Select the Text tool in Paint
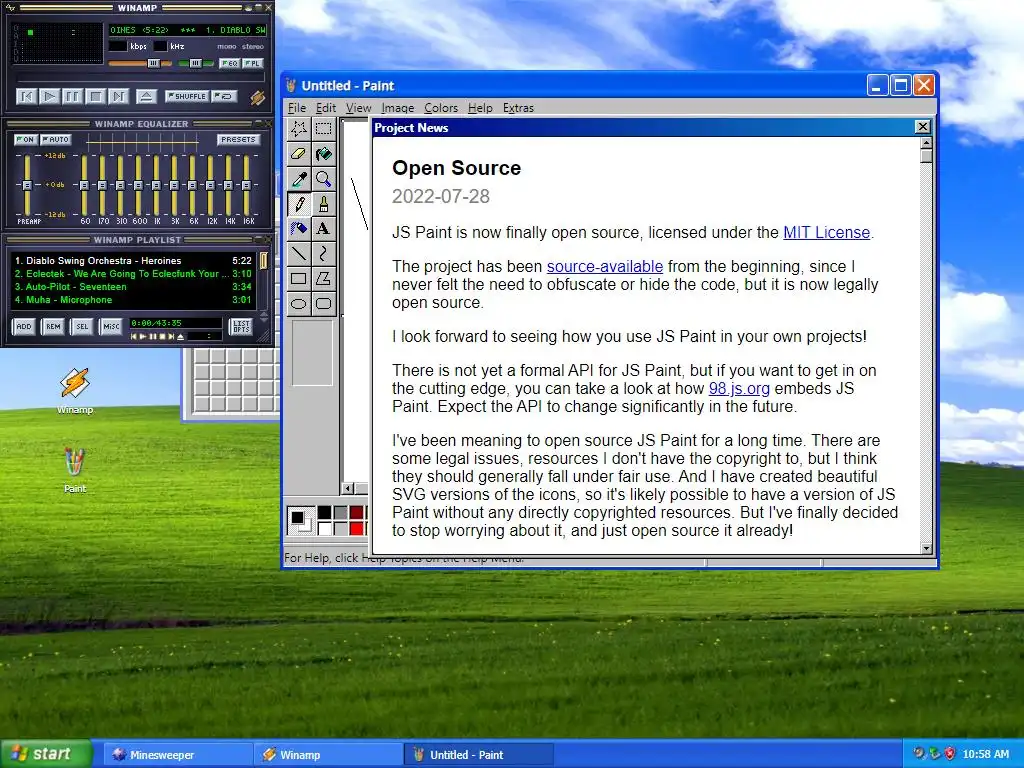This screenshot has height=768, width=1024. [323, 229]
